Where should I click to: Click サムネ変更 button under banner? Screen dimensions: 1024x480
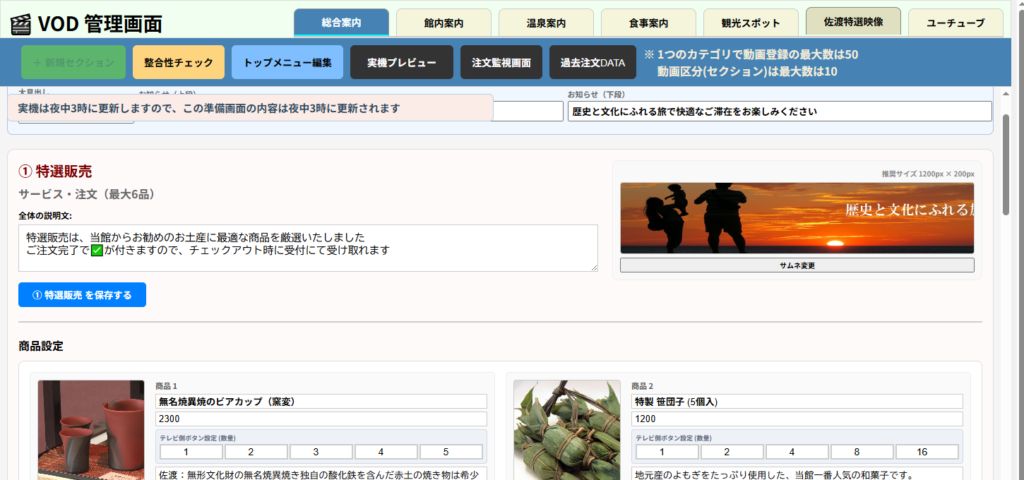pyautogui.click(x=797, y=265)
